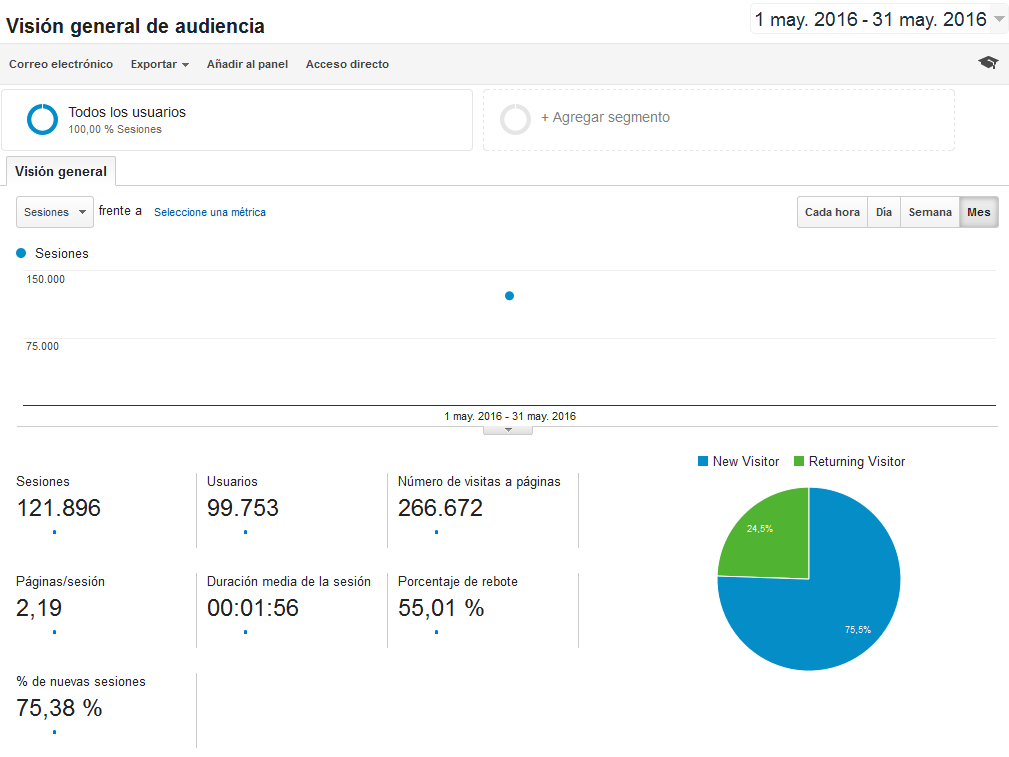Open the Sesiones metric dropdown

55,212
